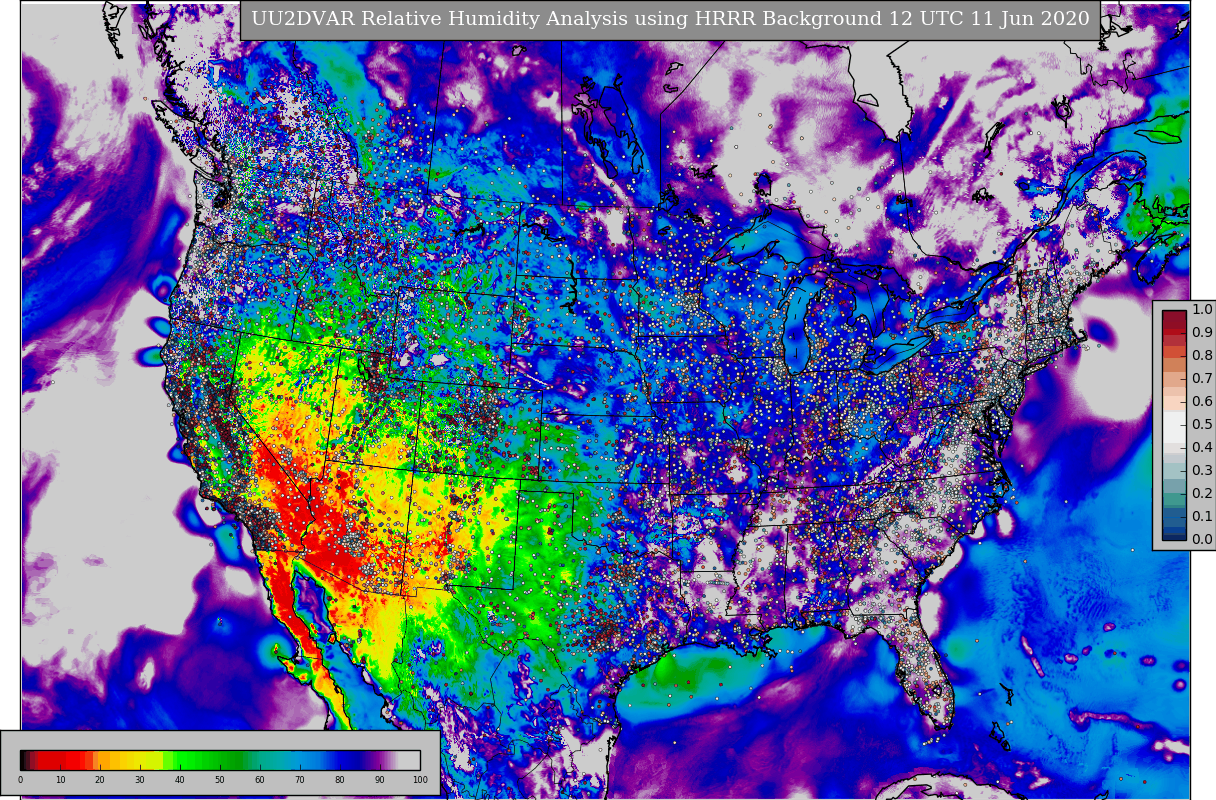
Task: Click the 0.0 label on the right colorbar
Action: [1202, 540]
